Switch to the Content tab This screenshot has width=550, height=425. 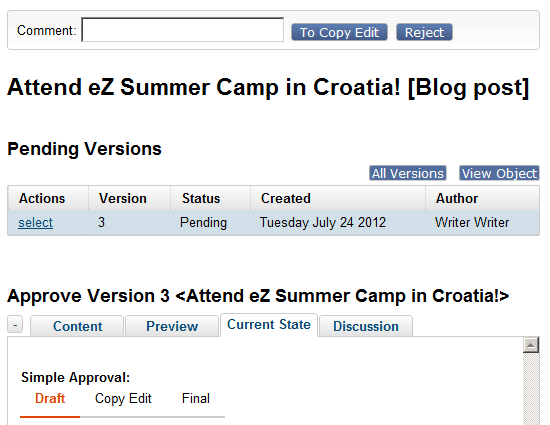(77, 326)
